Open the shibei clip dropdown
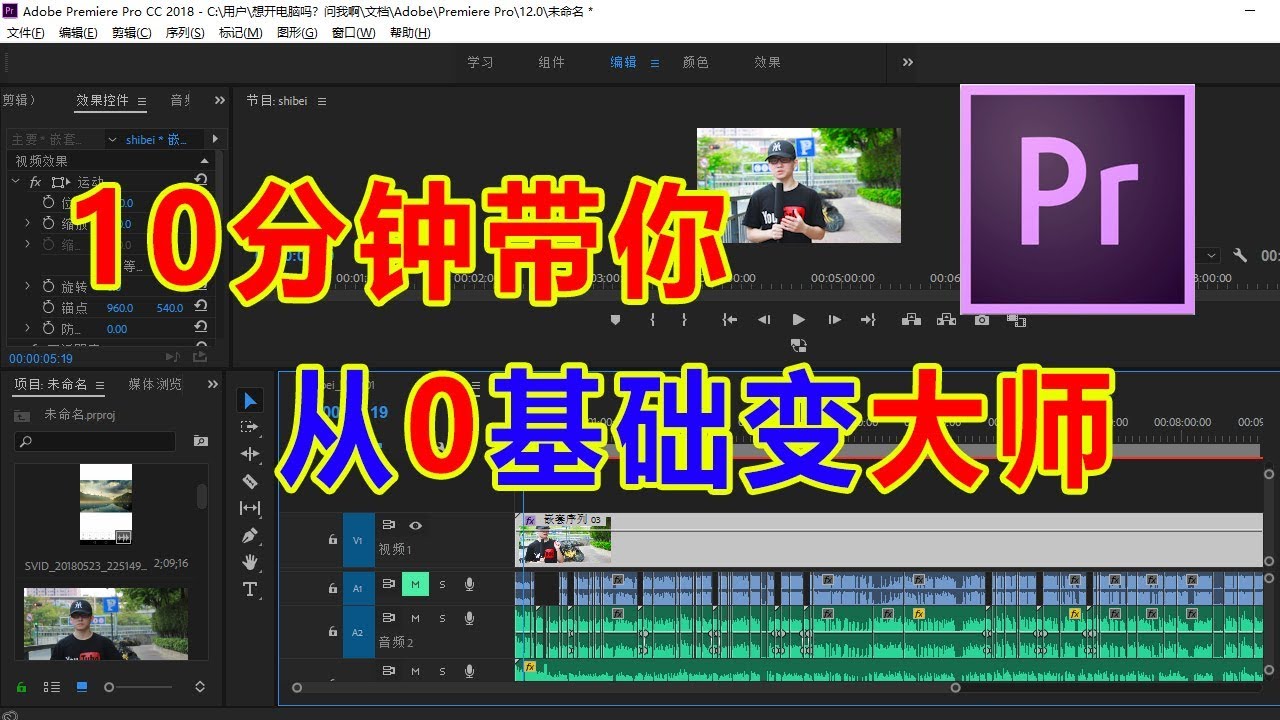The width and height of the screenshot is (1280, 720). [x=113, y=140]
